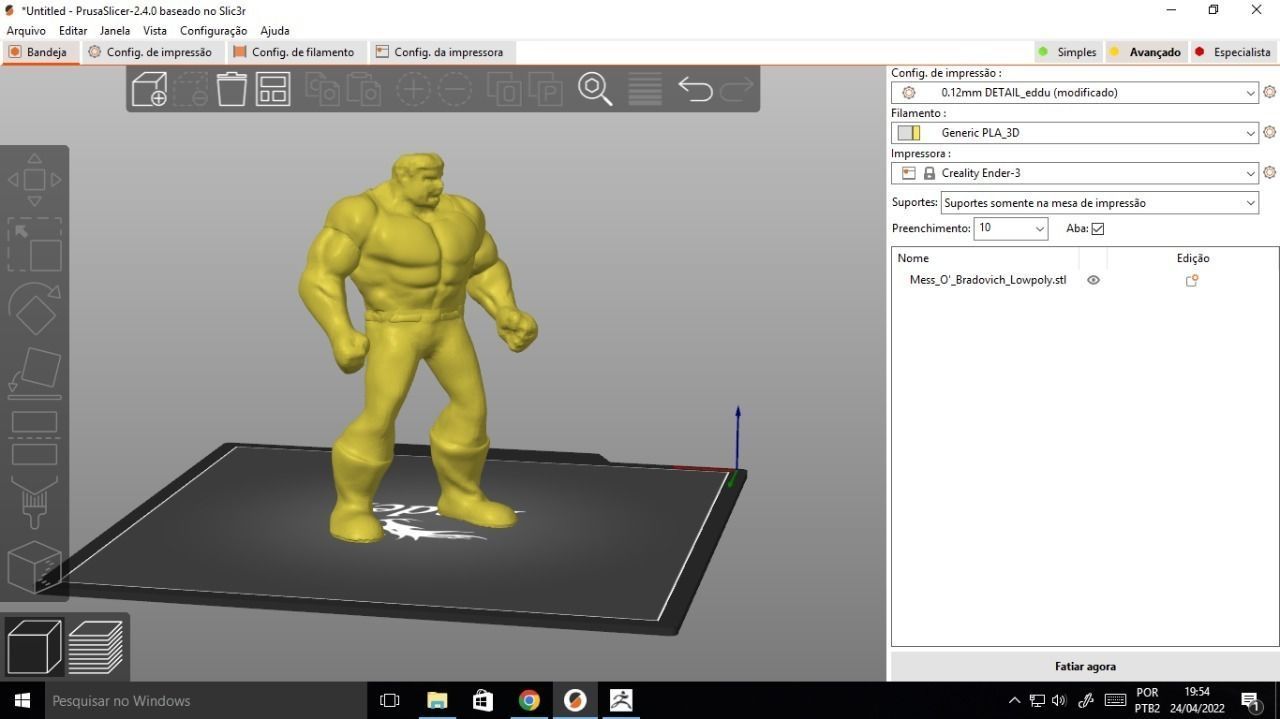Click the Delete (trash) toolbar icon
This screenshot has width=1280, height=719.
pos(232,89)
